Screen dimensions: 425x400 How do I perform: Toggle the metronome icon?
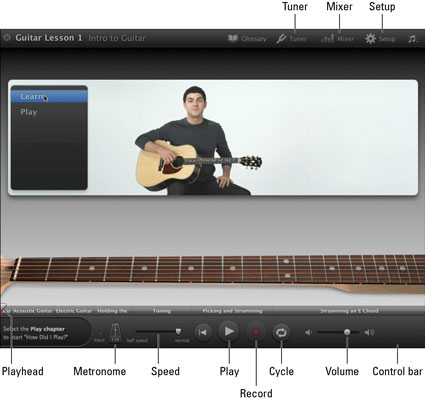click(115, 332)
